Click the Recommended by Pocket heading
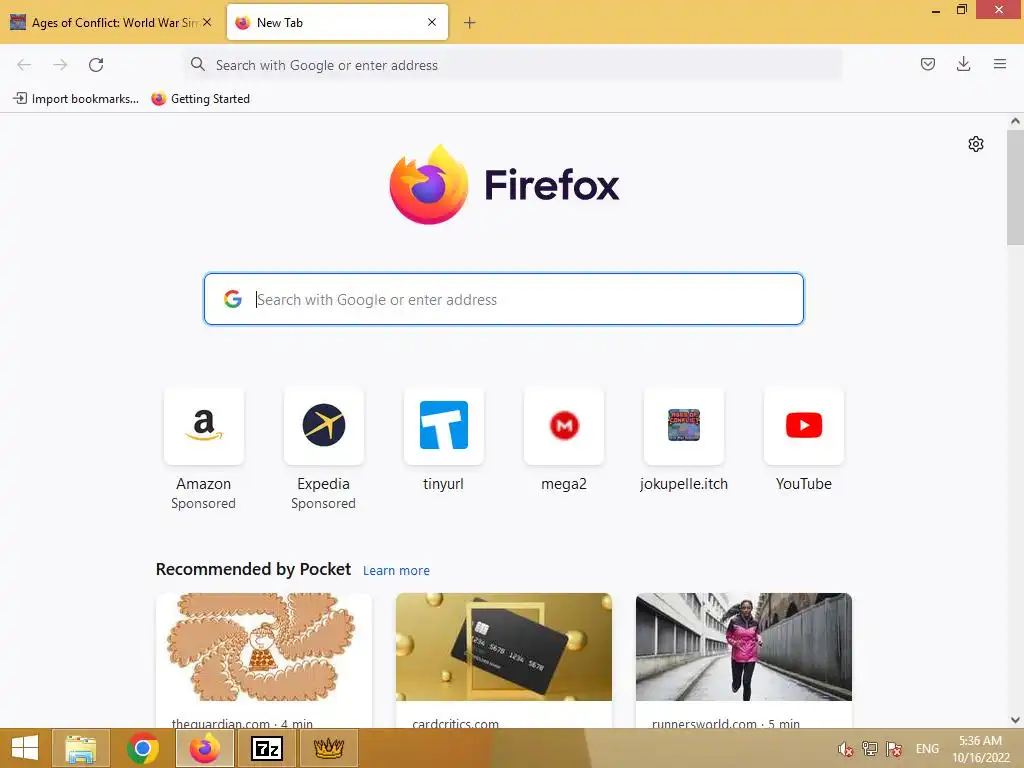Image resolution: width=1024 pixels, height=768 pixels. (253, 569)
